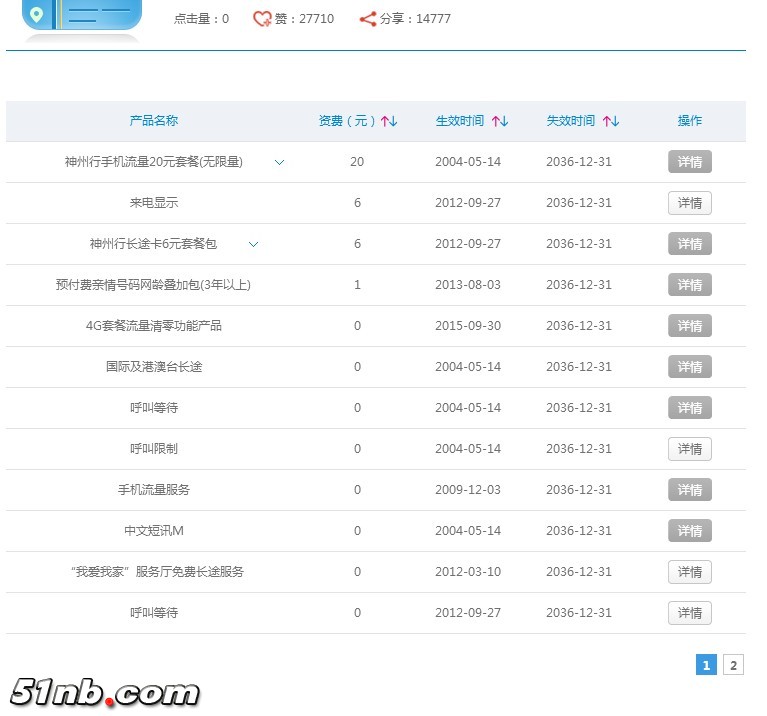The image size is (767, 716).
Task: Click effective date 2013-08-03
Action: [468, 285]
